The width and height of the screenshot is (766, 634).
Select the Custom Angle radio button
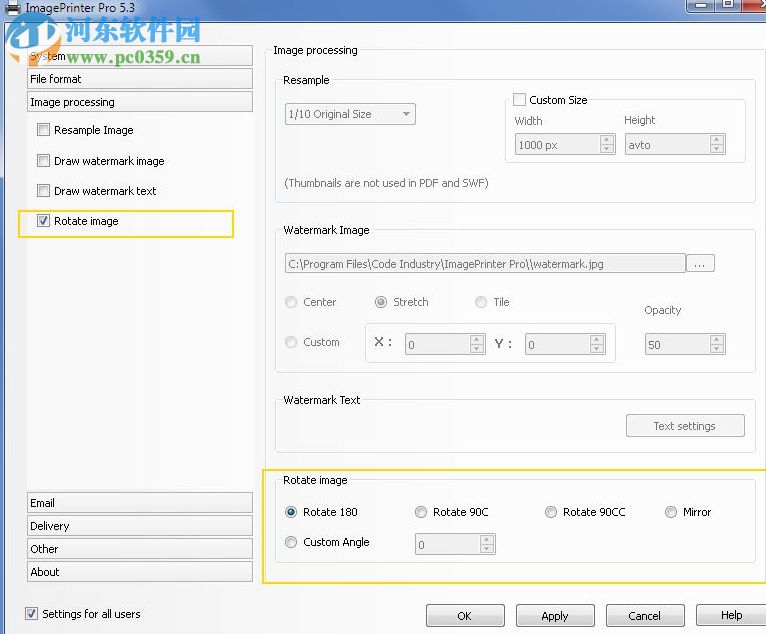coord(291,542)
